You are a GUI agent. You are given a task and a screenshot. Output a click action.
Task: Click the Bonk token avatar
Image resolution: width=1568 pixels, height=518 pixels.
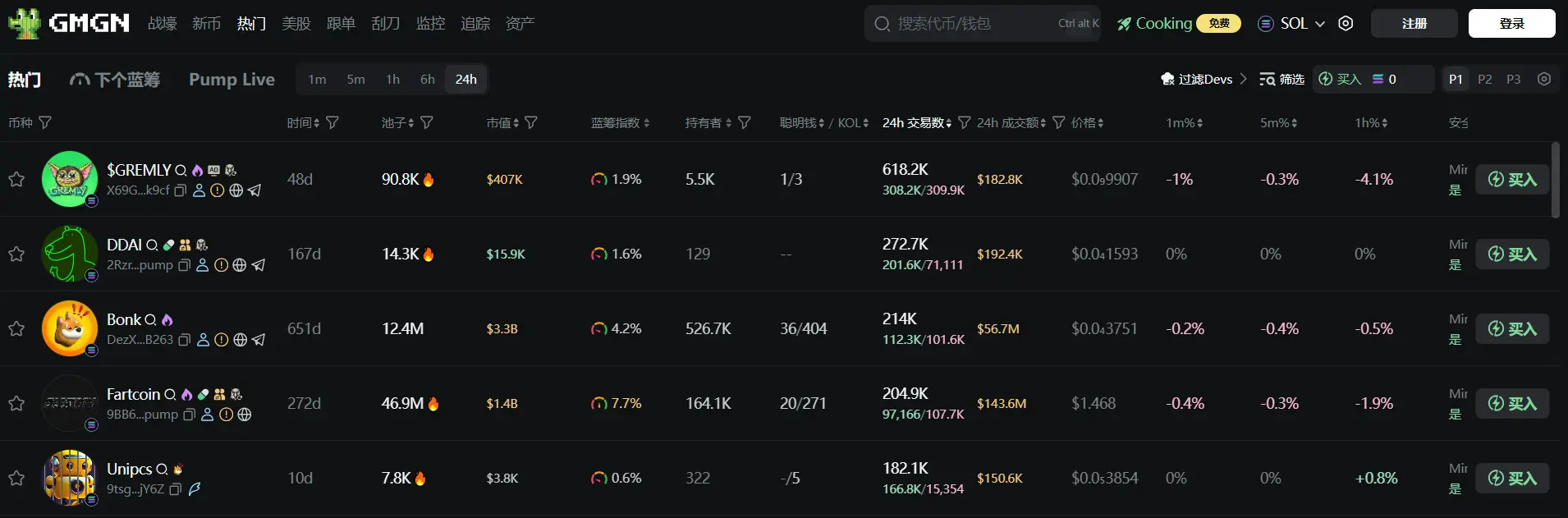(x=70, y=328)
